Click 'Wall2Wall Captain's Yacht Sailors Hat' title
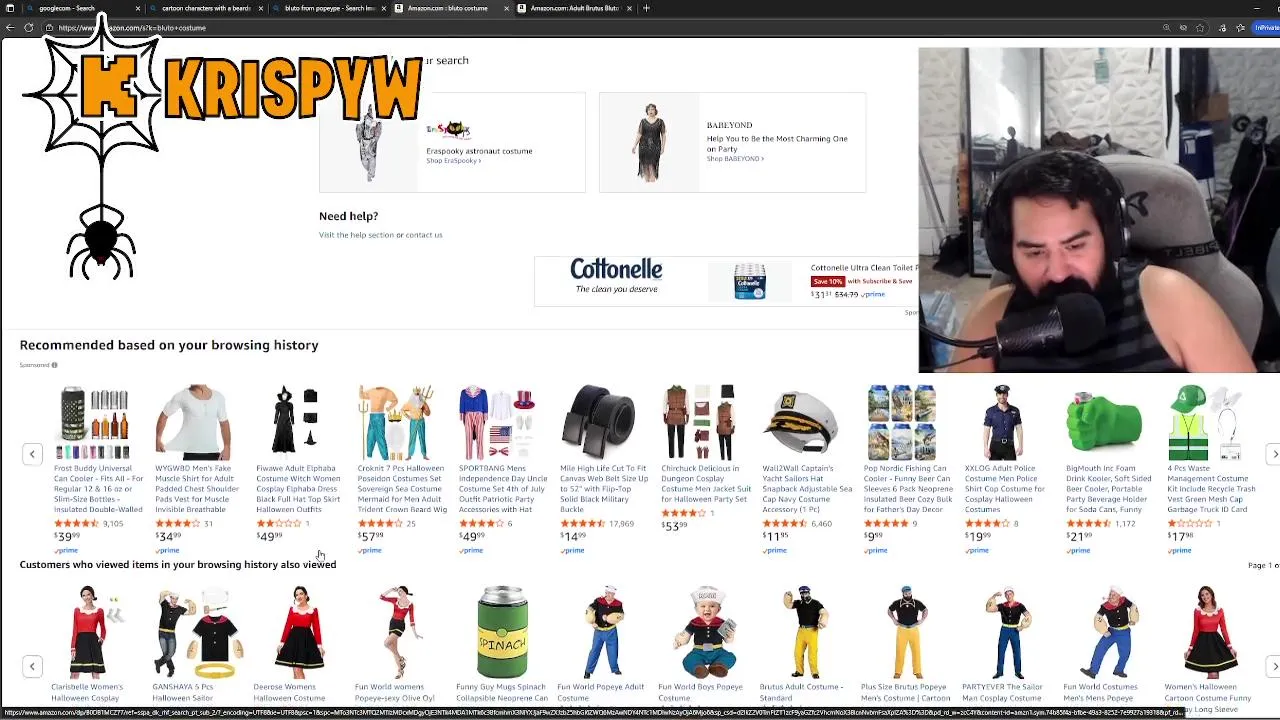This screenshot has height=720, width=1280. click(807, 489)
